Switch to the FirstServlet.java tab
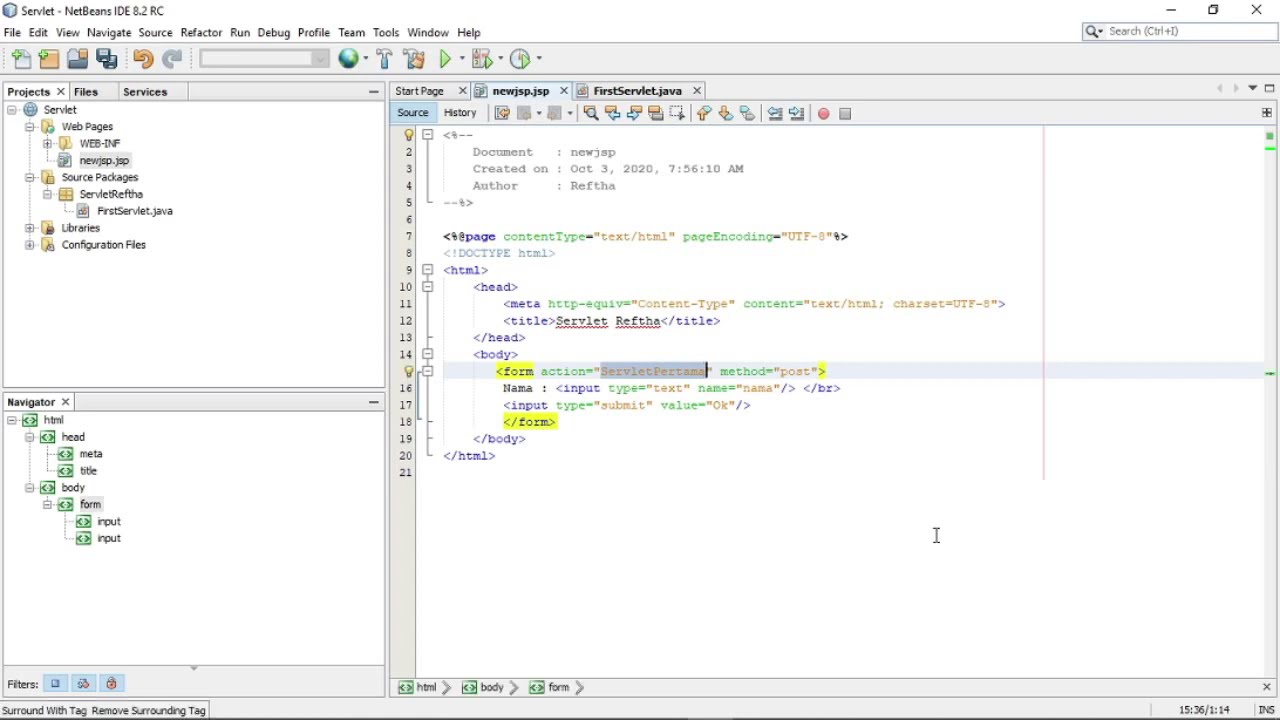This screenshot has width=1280, height=720. pyautogui.click(x=637, y=91)
